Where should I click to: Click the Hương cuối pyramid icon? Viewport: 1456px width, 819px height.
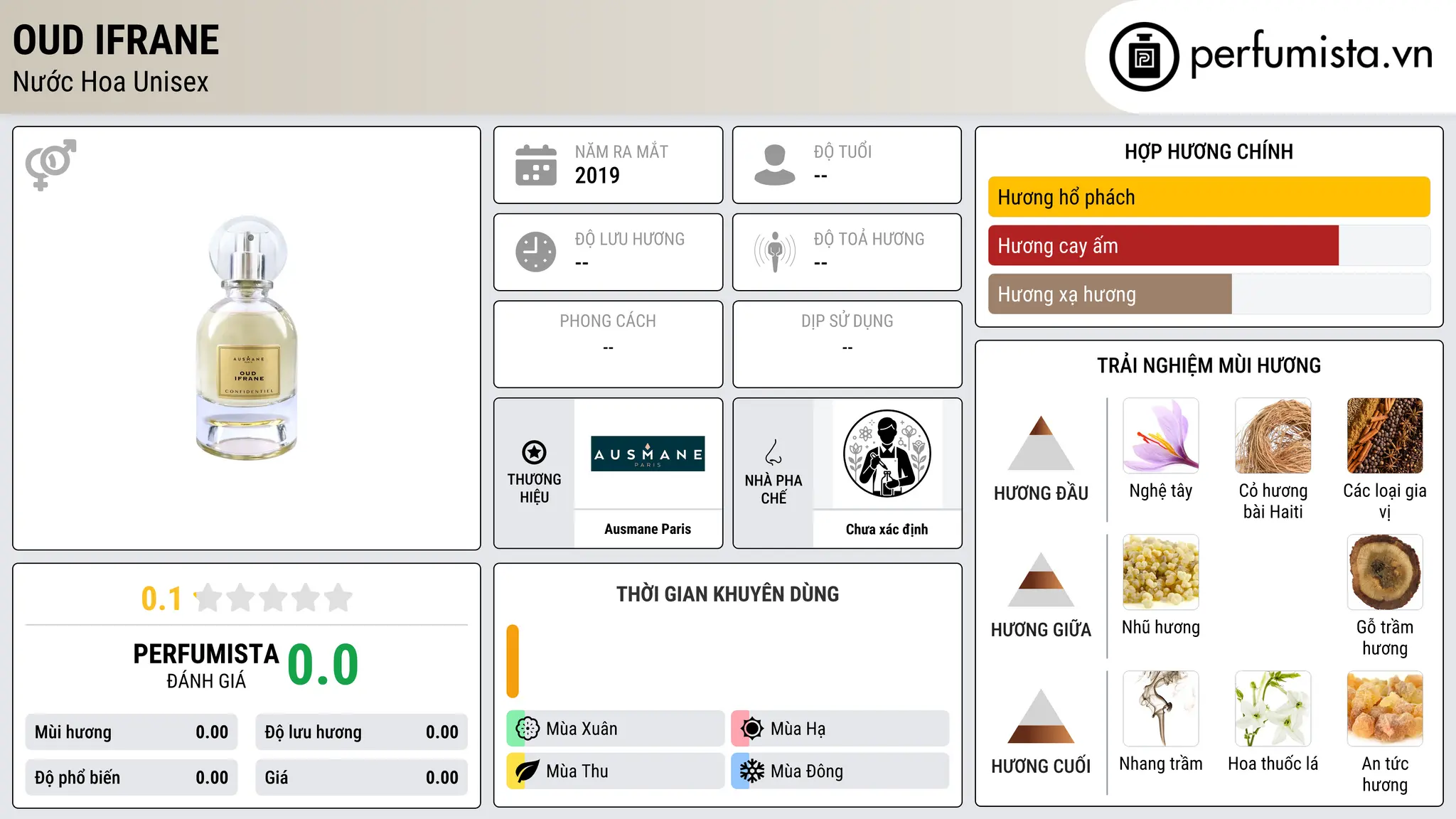coord(1041,716)
